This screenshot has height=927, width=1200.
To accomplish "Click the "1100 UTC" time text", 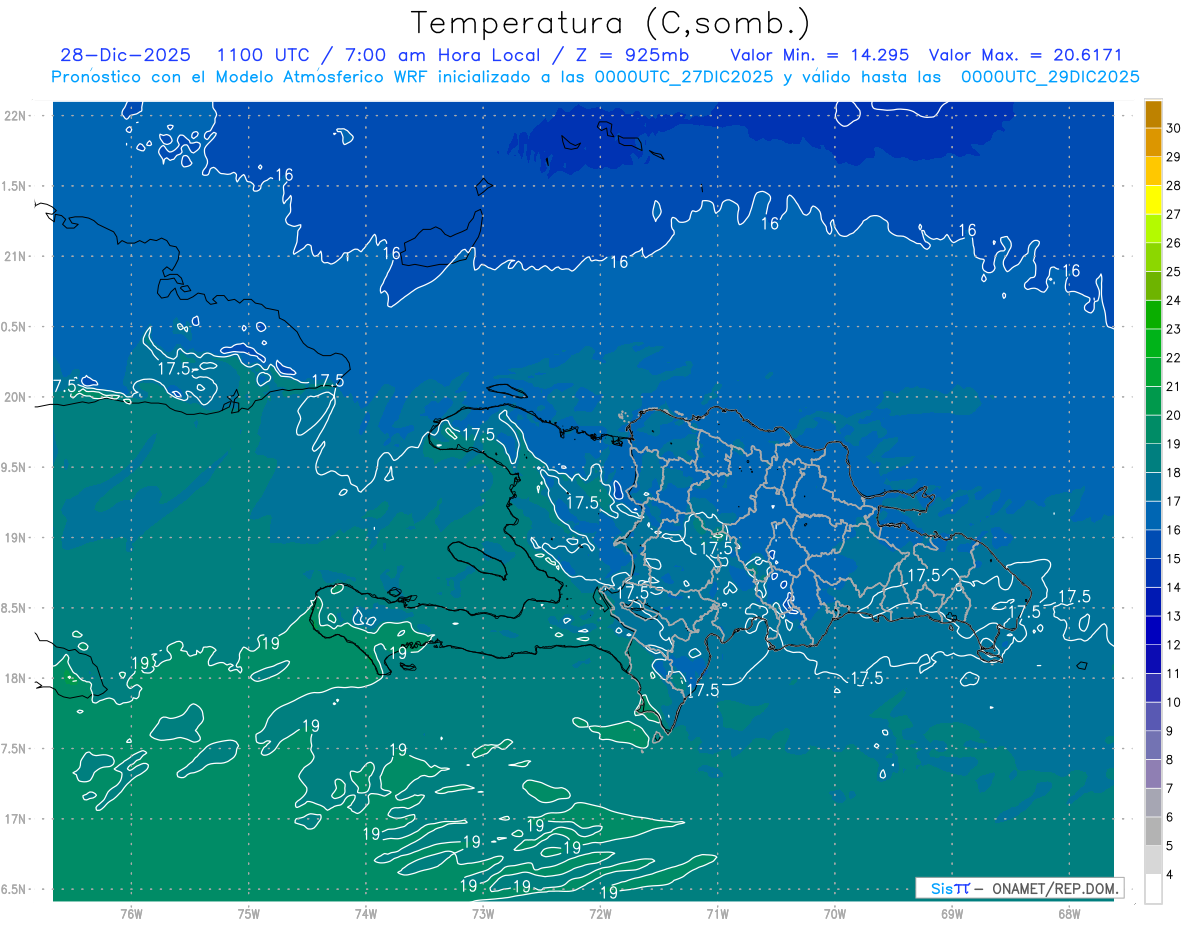I will pyautogui.click(x=262, y=55).
